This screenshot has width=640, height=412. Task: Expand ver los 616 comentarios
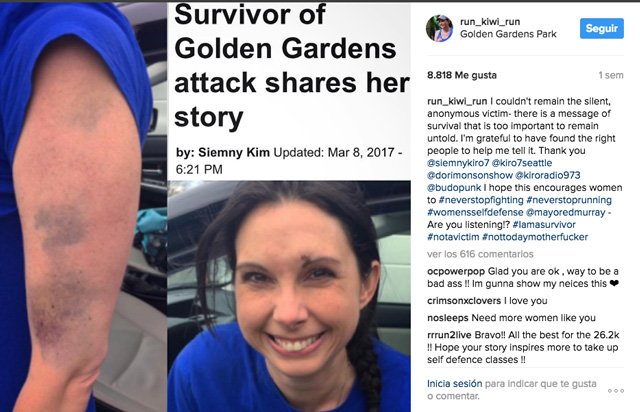point(480,254)
